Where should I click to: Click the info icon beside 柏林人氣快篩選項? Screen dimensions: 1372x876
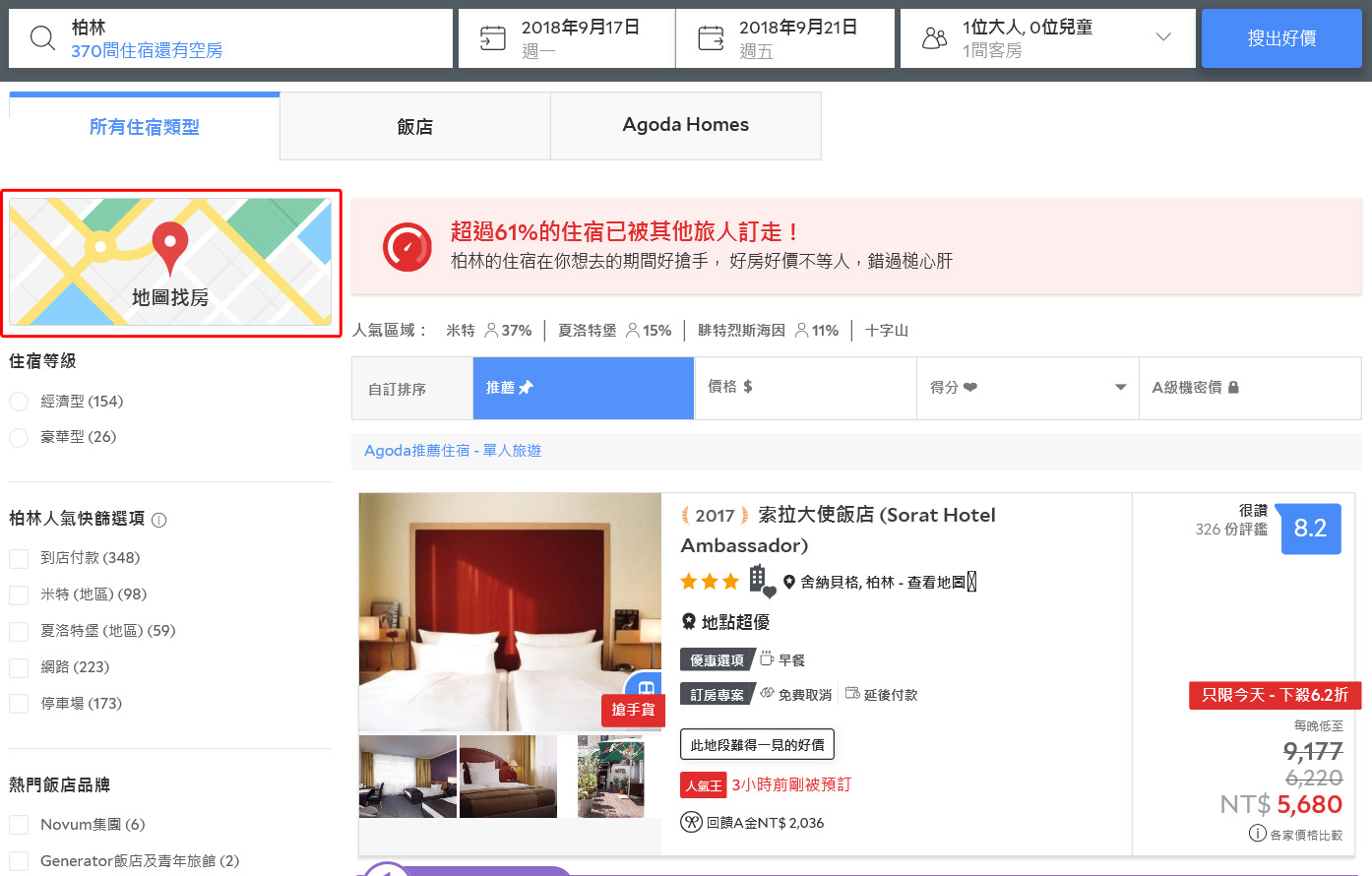[159, 520]
